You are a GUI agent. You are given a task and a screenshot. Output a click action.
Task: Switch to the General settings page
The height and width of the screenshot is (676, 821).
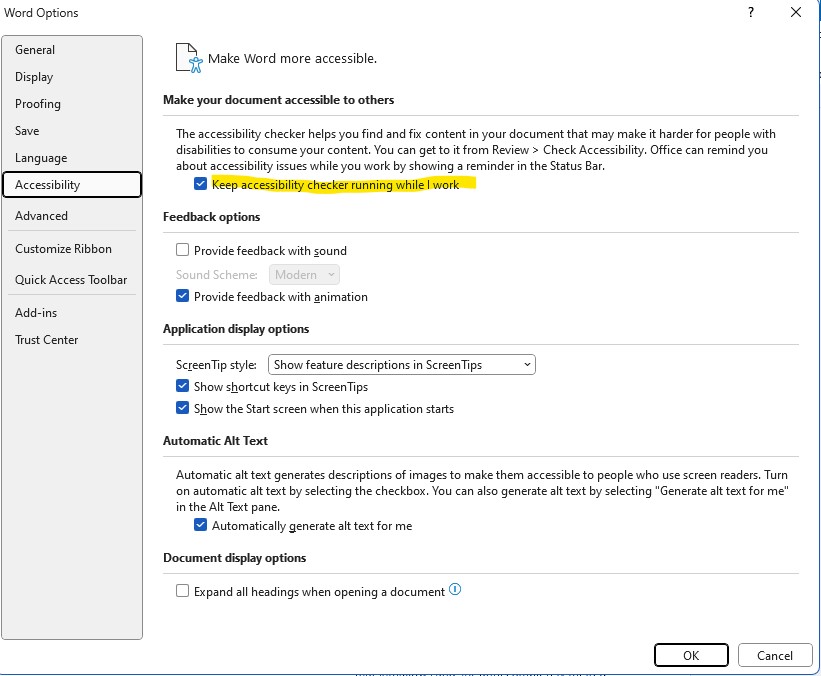tap(36, 49)
